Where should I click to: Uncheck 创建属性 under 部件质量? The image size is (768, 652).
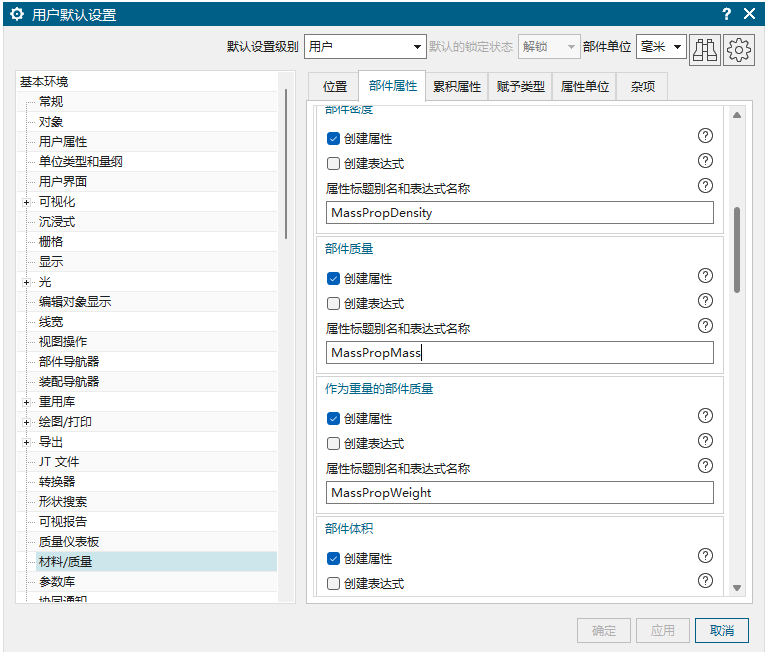pyautogui.click(x=334, y=279)
